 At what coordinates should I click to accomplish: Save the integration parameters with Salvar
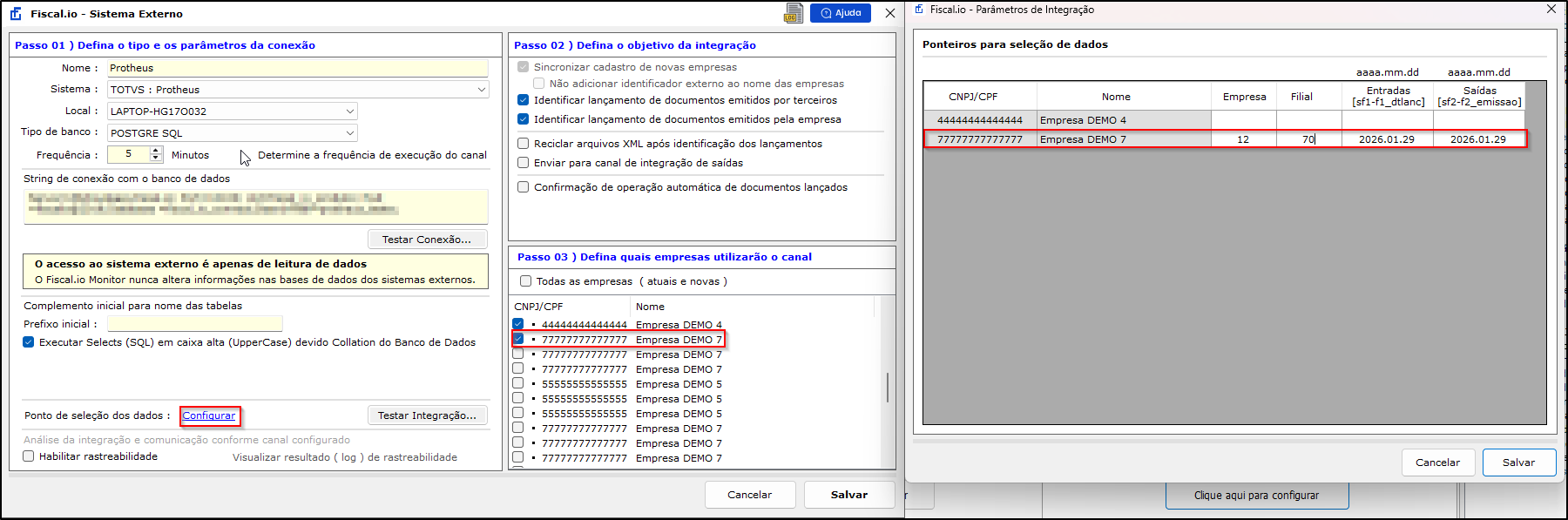(1518, 463)
